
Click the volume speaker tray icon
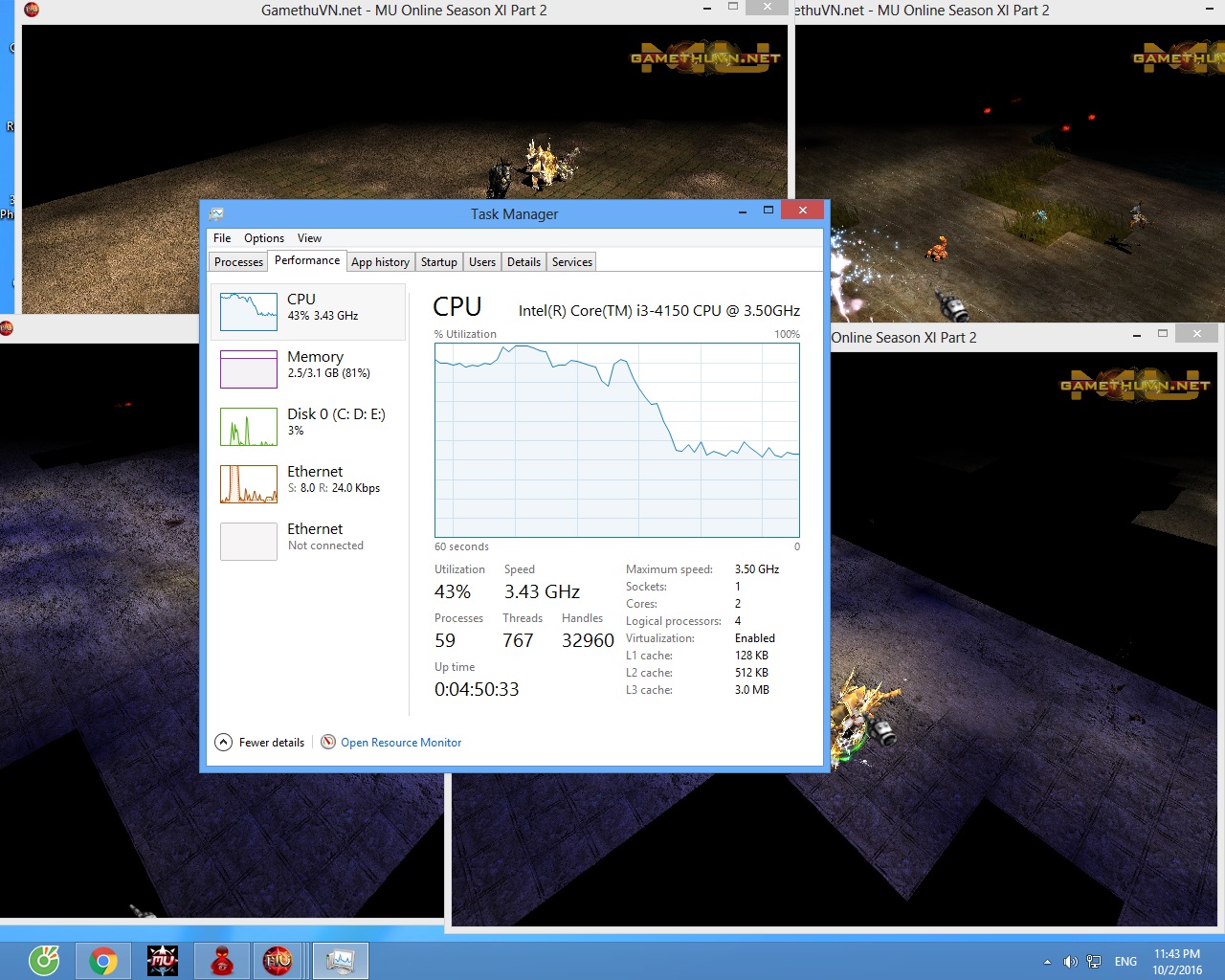pyautogui.click(x=1070, y=962)
